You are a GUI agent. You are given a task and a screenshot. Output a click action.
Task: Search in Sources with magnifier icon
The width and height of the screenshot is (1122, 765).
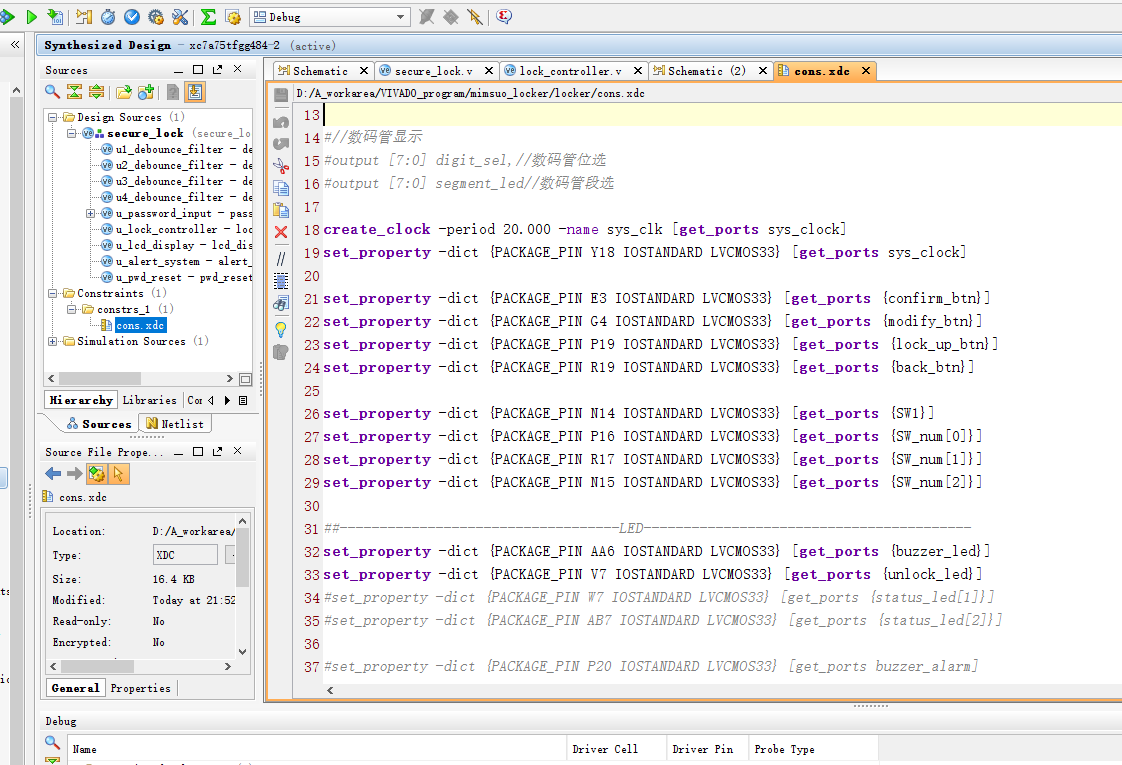[x=52, y=92]
